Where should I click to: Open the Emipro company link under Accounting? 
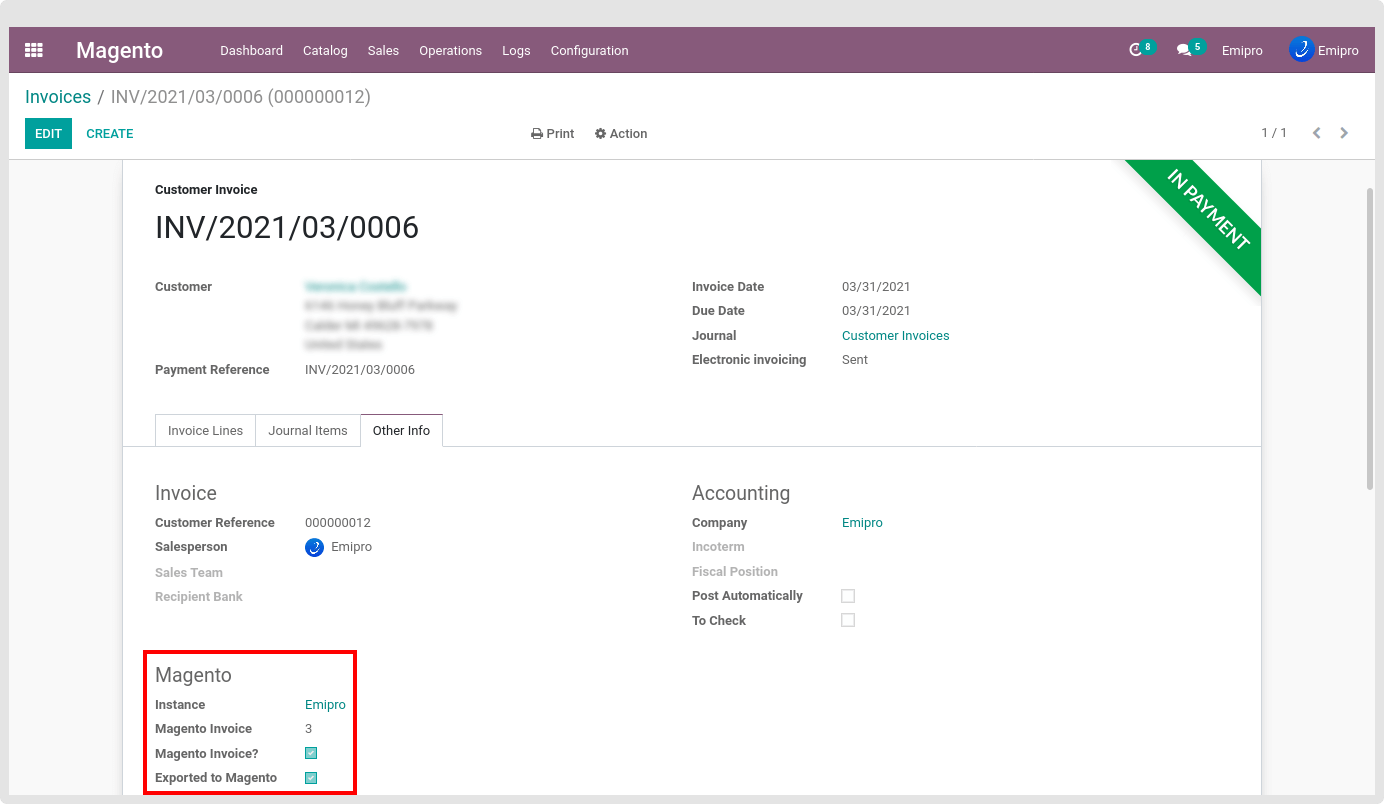pyautogui.click(x=862, y=522)
